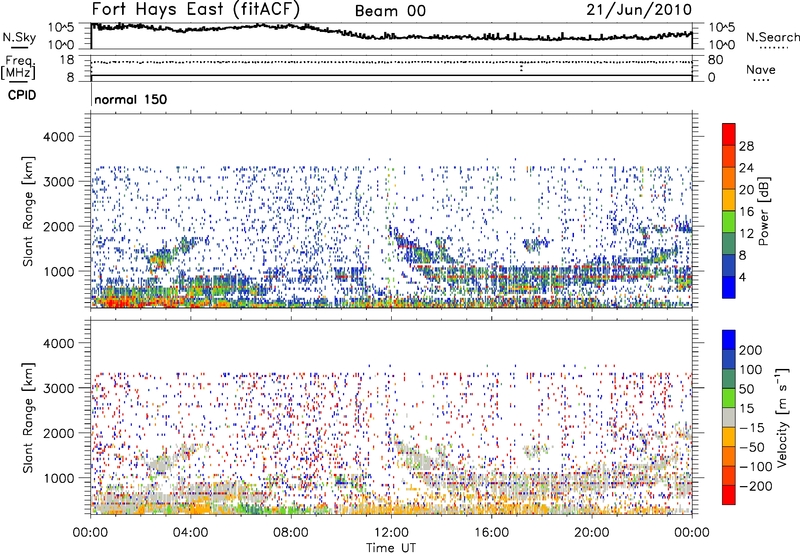Click the yellow-orange 16-20 dB power swatch
This screenshot has height=554, width=800.
click(x=729, y=200)
